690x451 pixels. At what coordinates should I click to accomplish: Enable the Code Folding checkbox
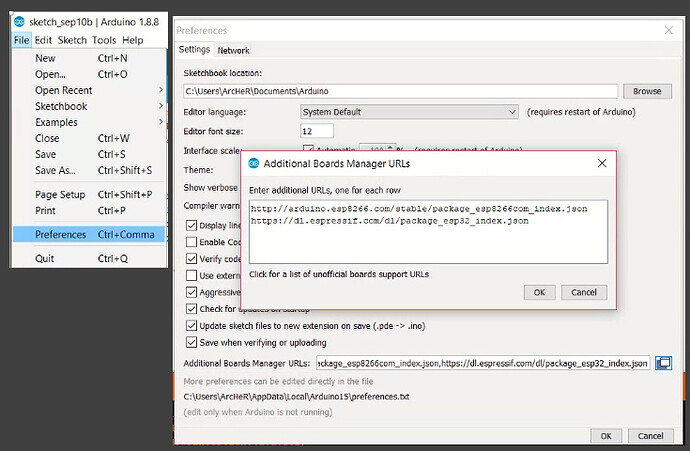coord(193,242)
